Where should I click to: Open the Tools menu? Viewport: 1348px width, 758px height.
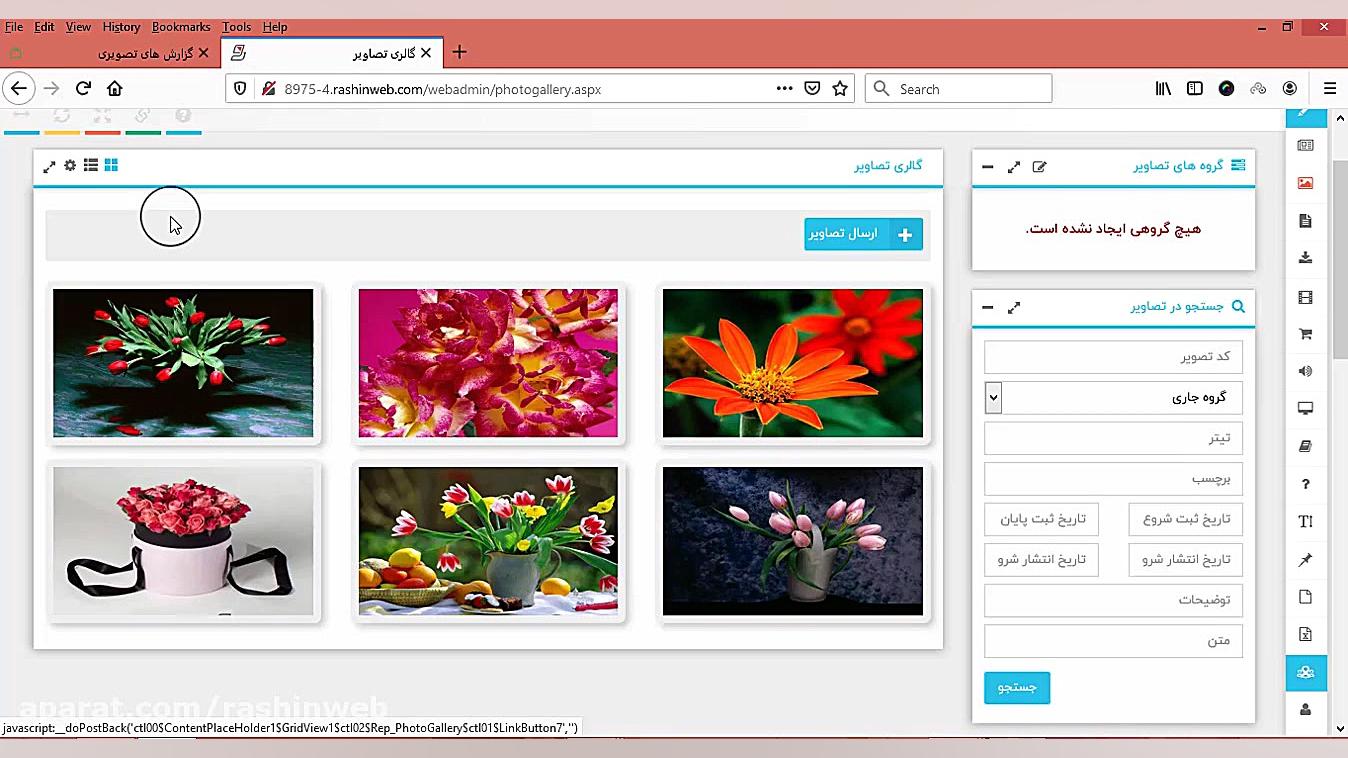click(x=236, y=27)
